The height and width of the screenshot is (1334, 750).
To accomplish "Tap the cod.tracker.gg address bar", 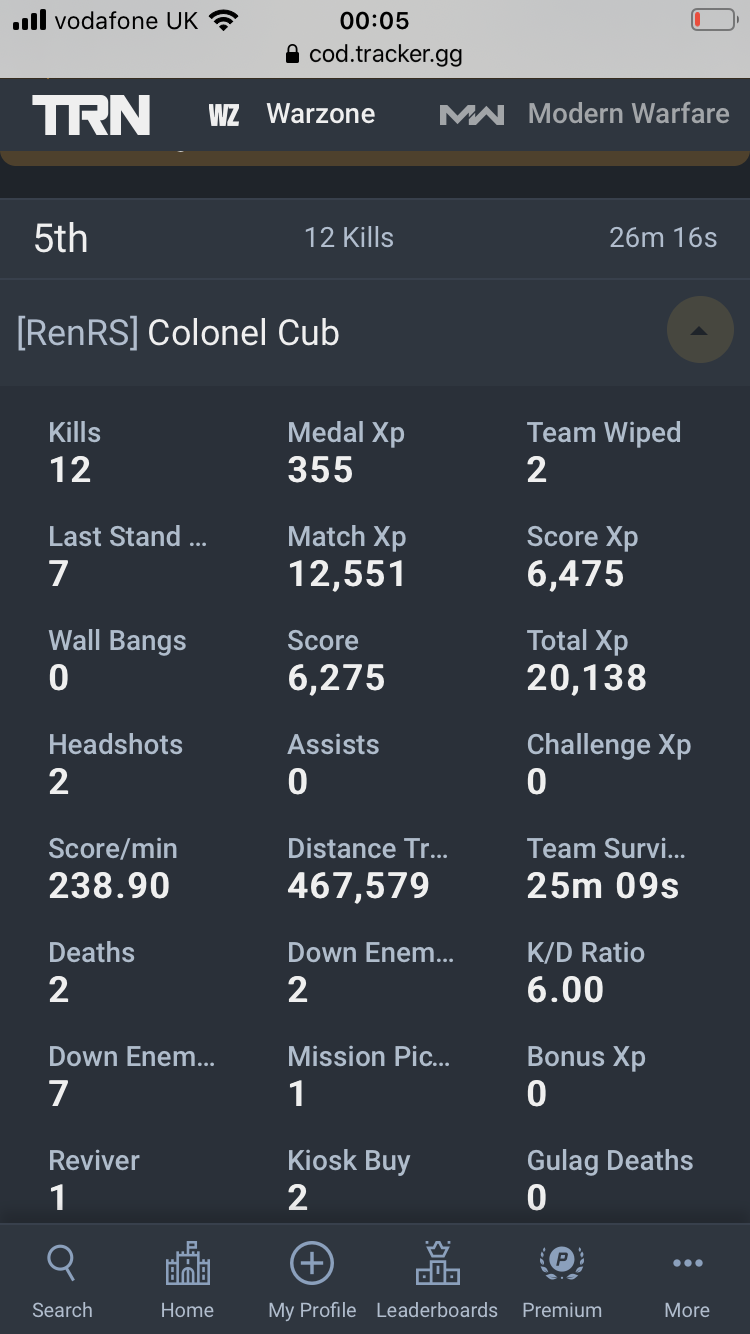I will (374, 54).
